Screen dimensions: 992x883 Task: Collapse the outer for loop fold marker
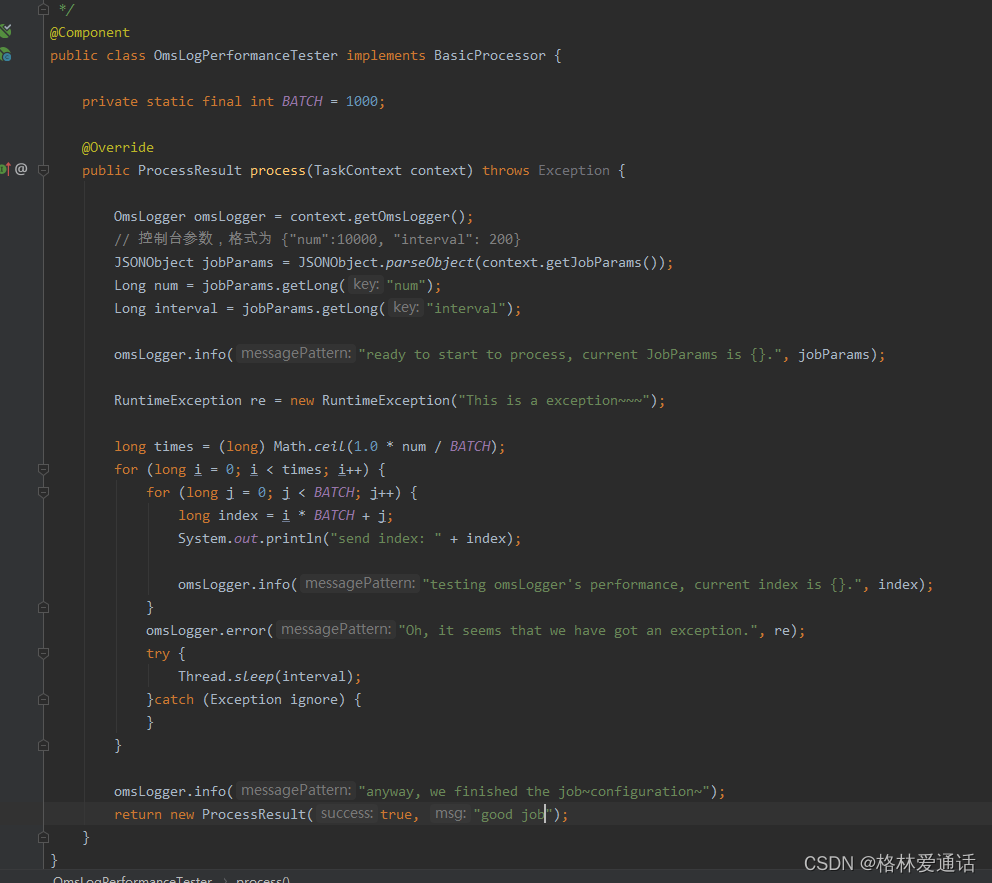pos(42,468)
